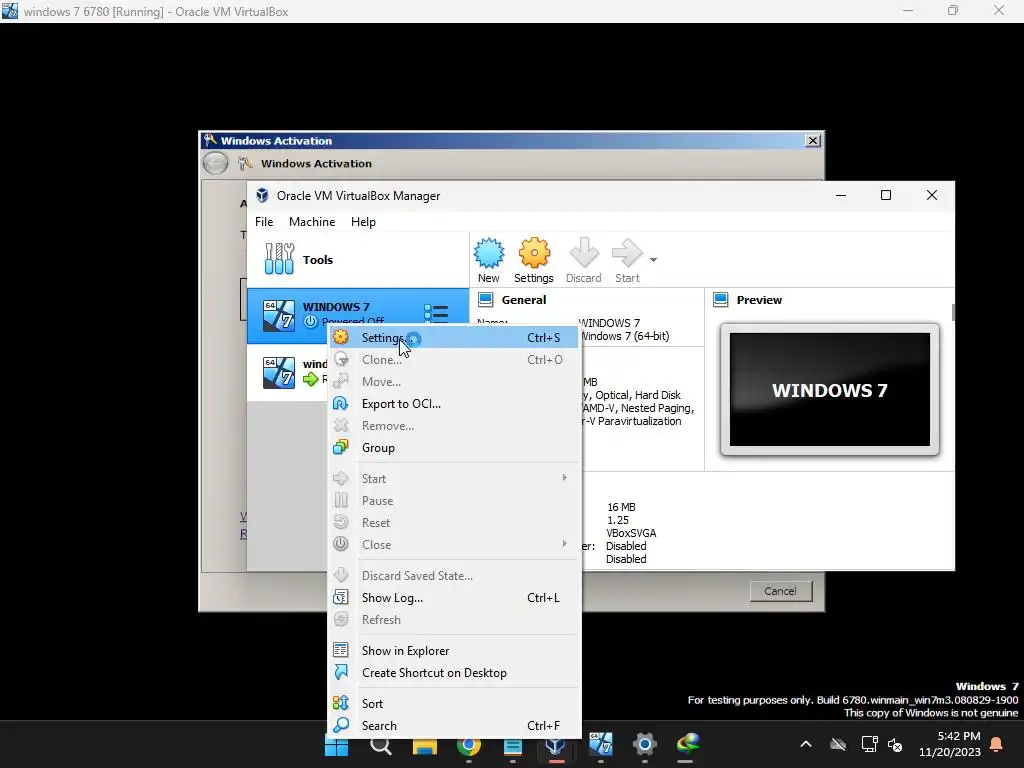This screenshot has height=768, width=1024.
Task: Expand the Start submenu in context menu
Action: pos(453,479)
